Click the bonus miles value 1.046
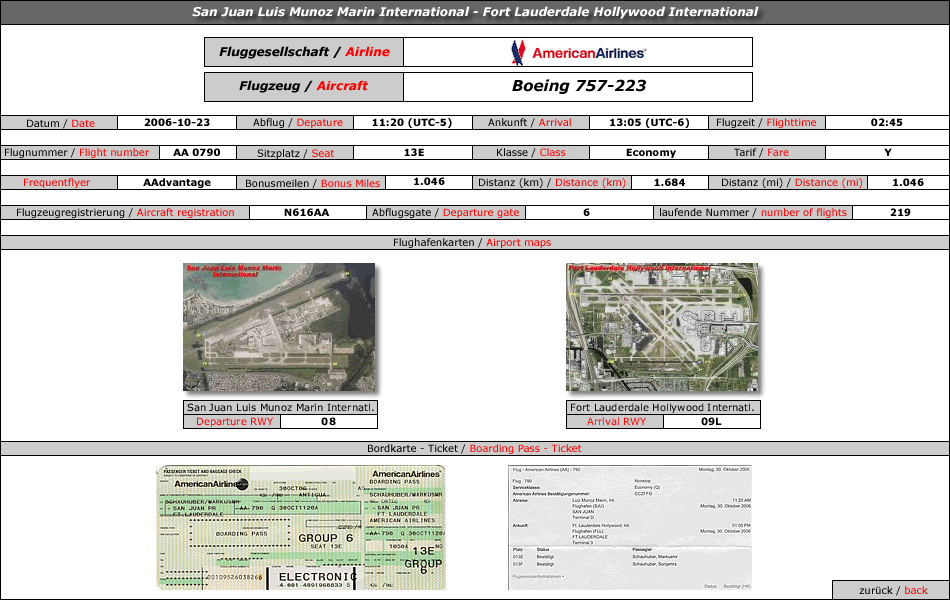 [429, 182]
